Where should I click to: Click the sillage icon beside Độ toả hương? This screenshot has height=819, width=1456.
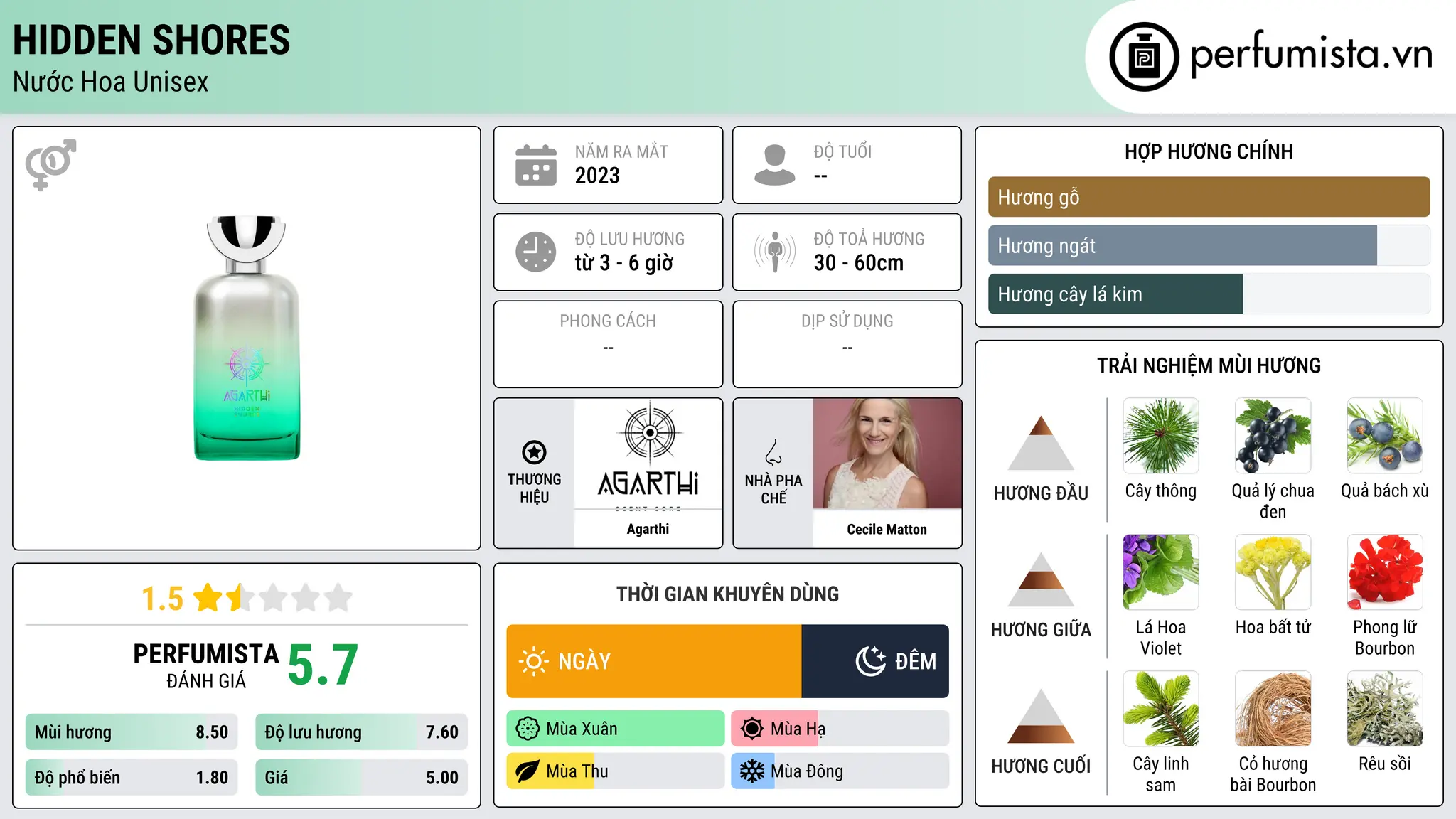coord(774,252)
